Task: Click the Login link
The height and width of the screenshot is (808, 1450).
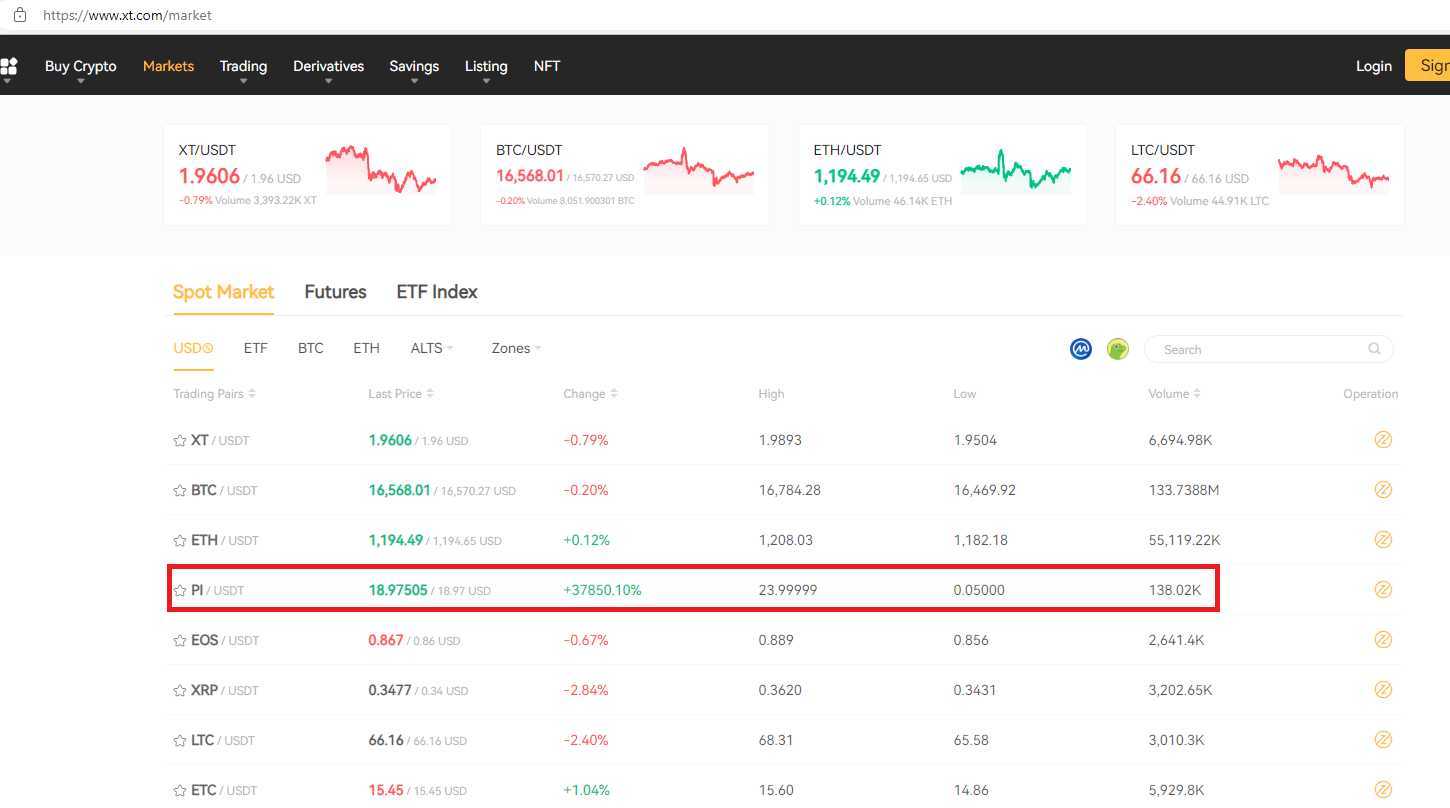Action: coord(1373,66)
